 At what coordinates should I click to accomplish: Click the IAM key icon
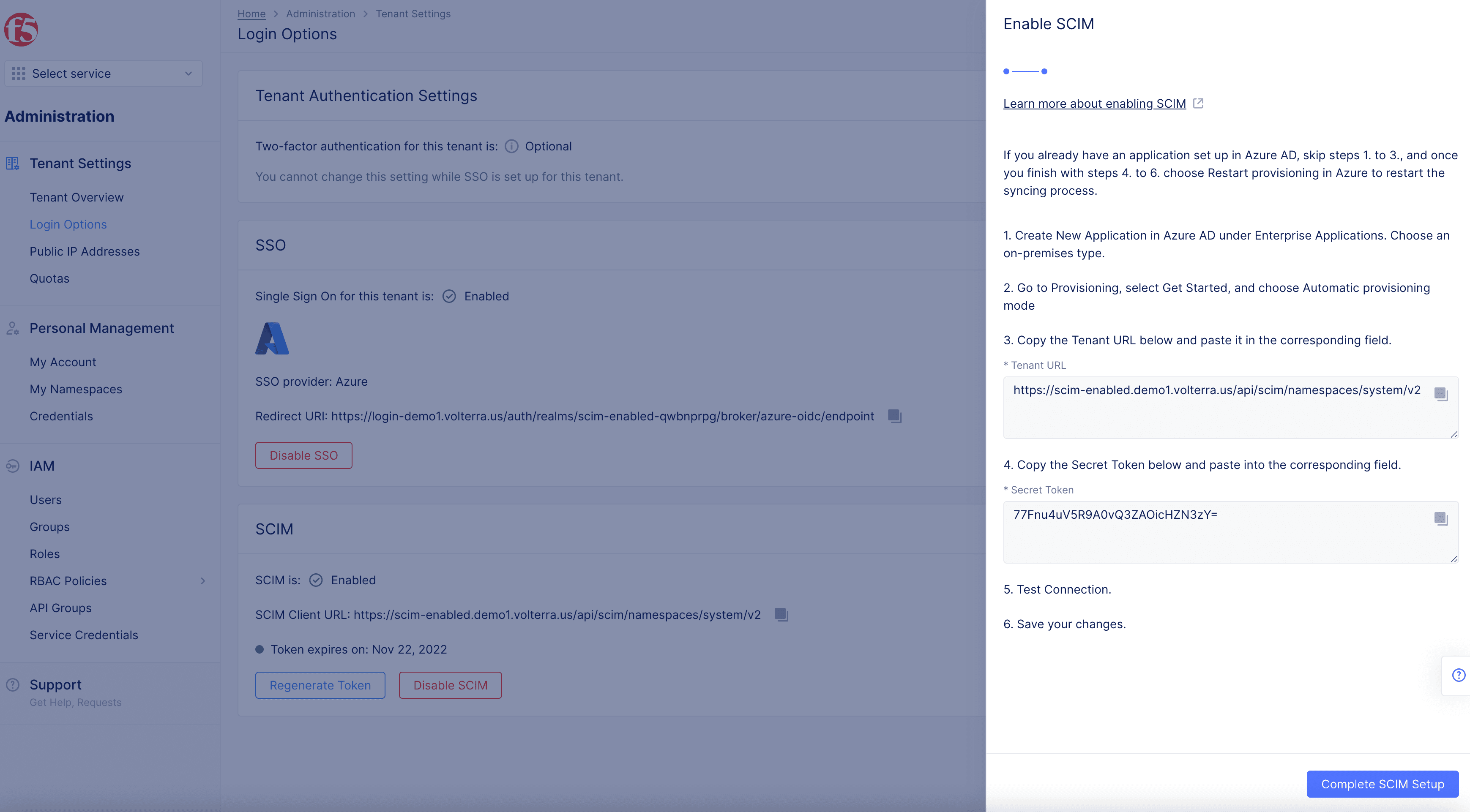tap(13, 466)
